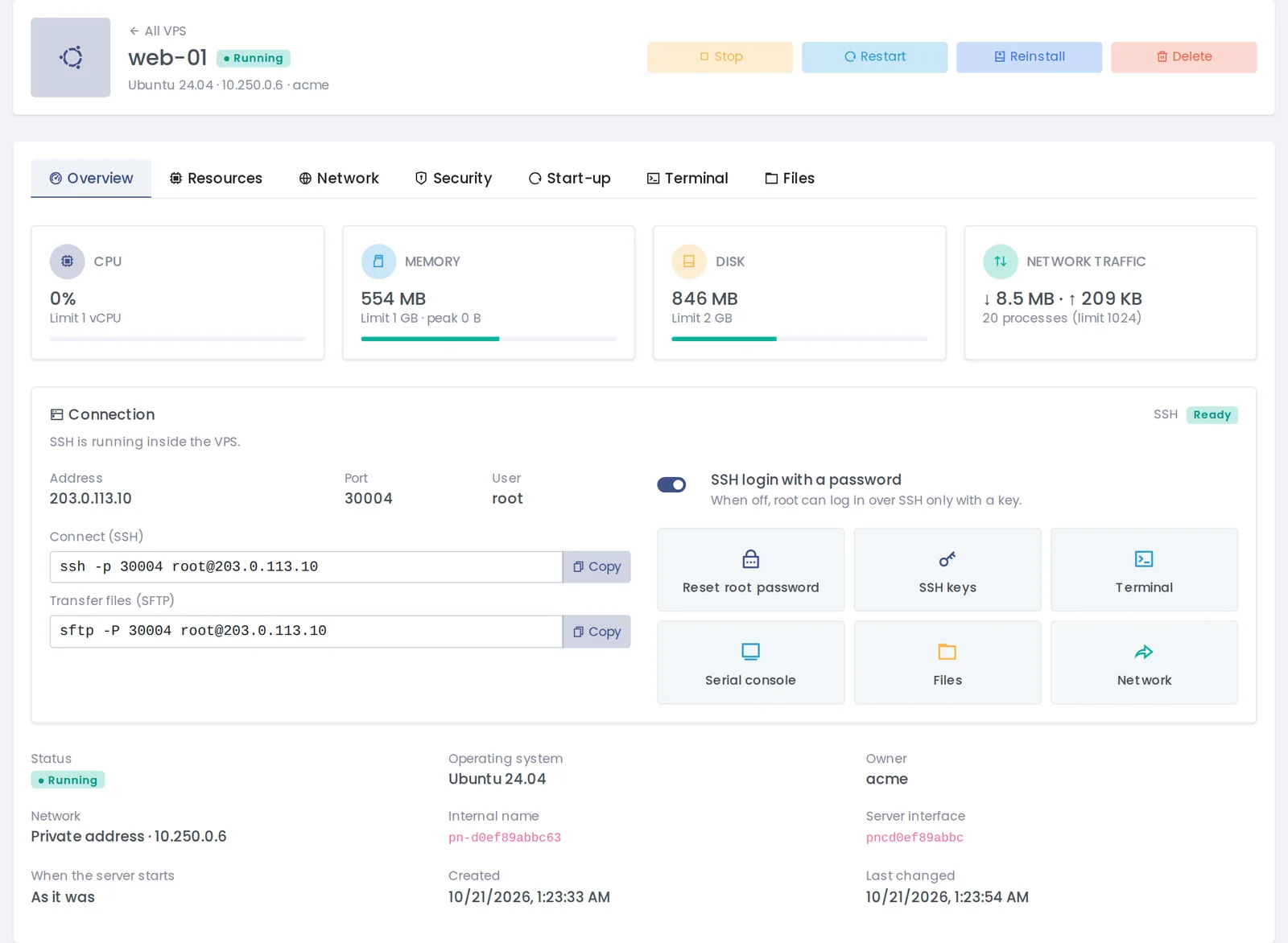Click the address 203.0.113.10
This screenshot has width=1288, height=943.
(x=91, y=498)
